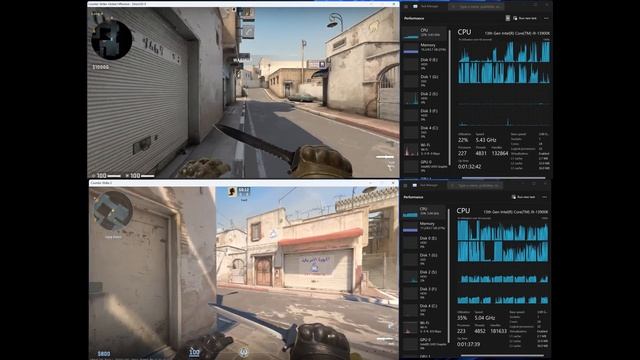Select Wi-Fi in lower Task Manager sidebar
Image resolution: width=640 pixels, height=360 pixels.
pyautogui.click(x=424, y=327)
